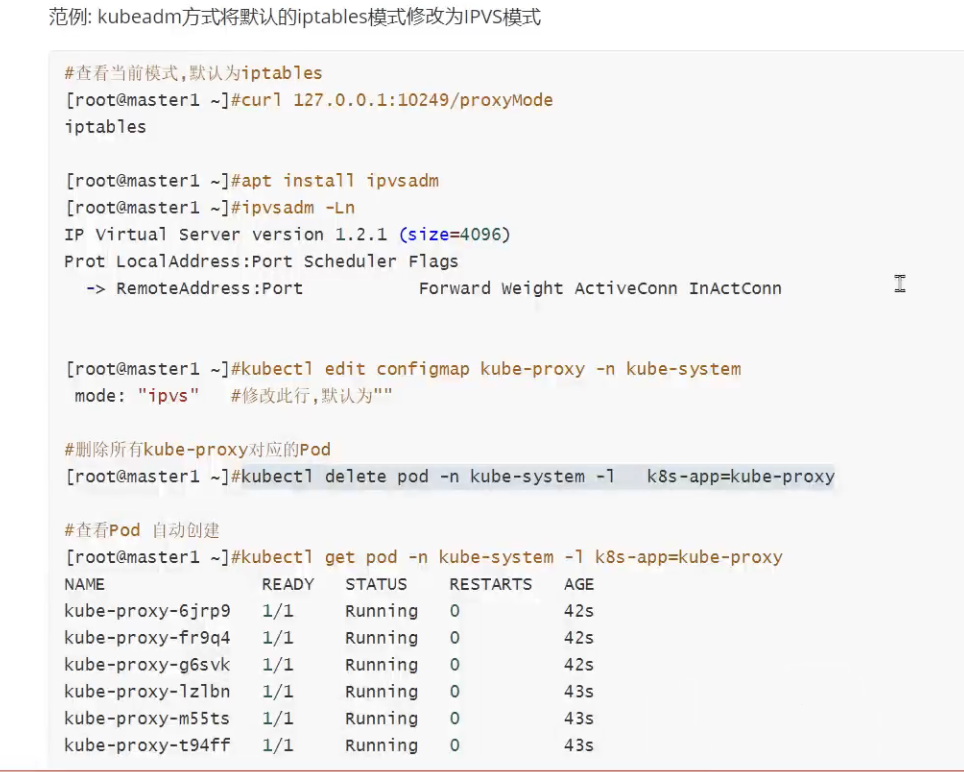This screenshot has width=964, height=772.
Task: Click the RESTARTS column header
Action: point(490,584)
